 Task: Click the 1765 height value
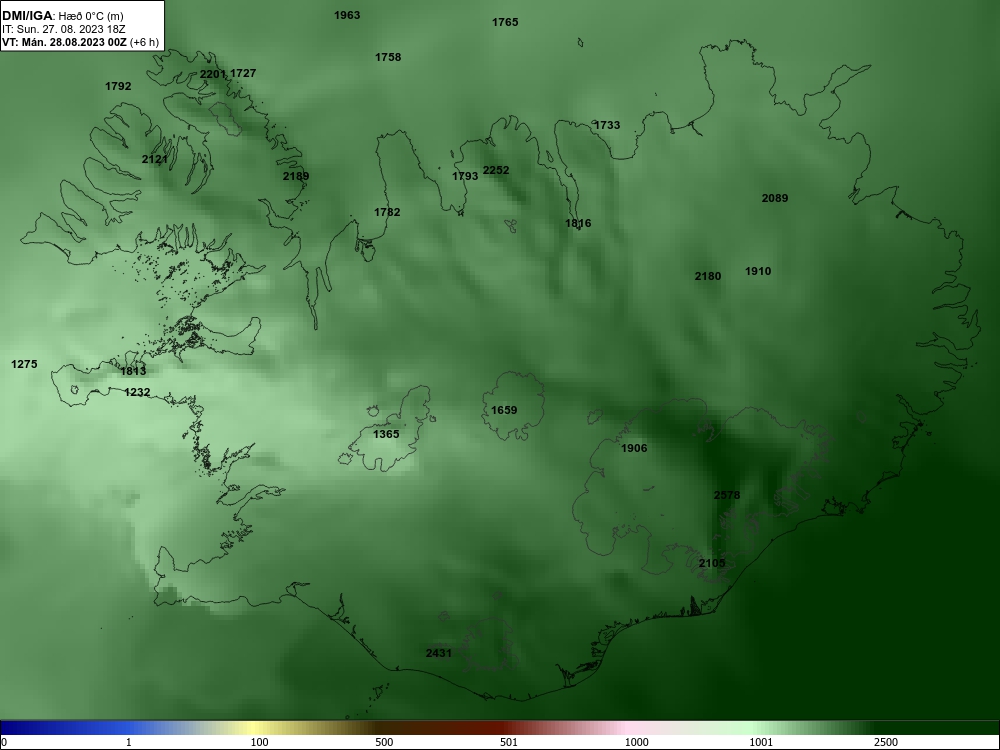tap(505, 22)
